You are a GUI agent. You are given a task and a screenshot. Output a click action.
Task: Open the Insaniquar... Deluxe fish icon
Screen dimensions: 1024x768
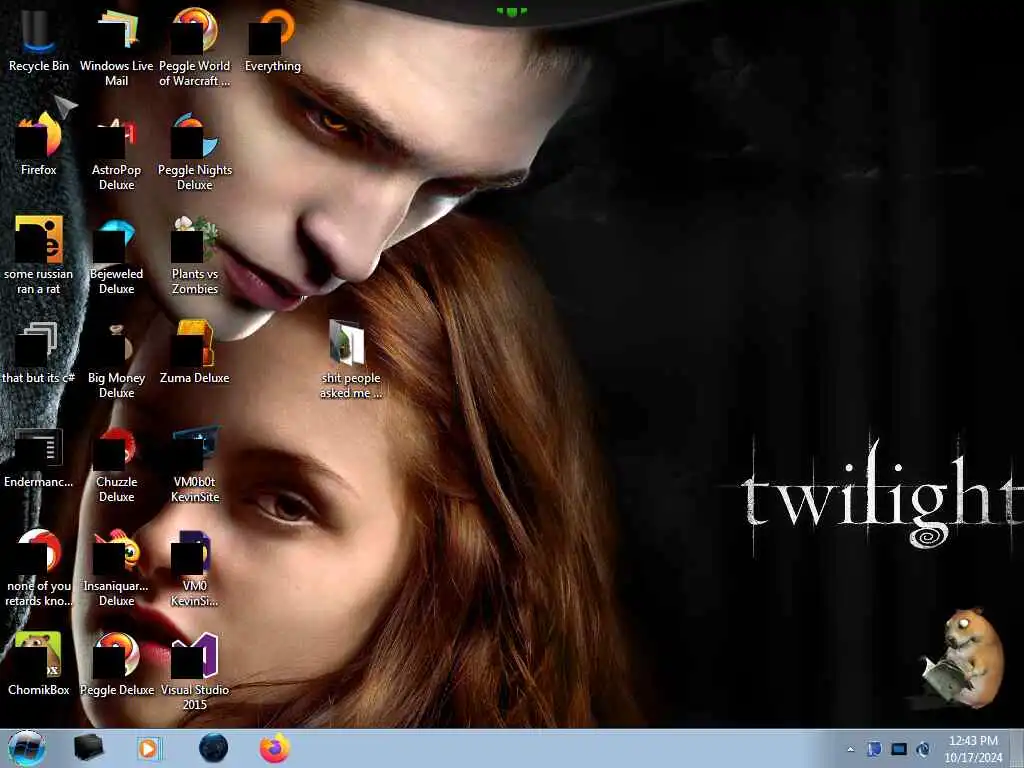[116, 568]
